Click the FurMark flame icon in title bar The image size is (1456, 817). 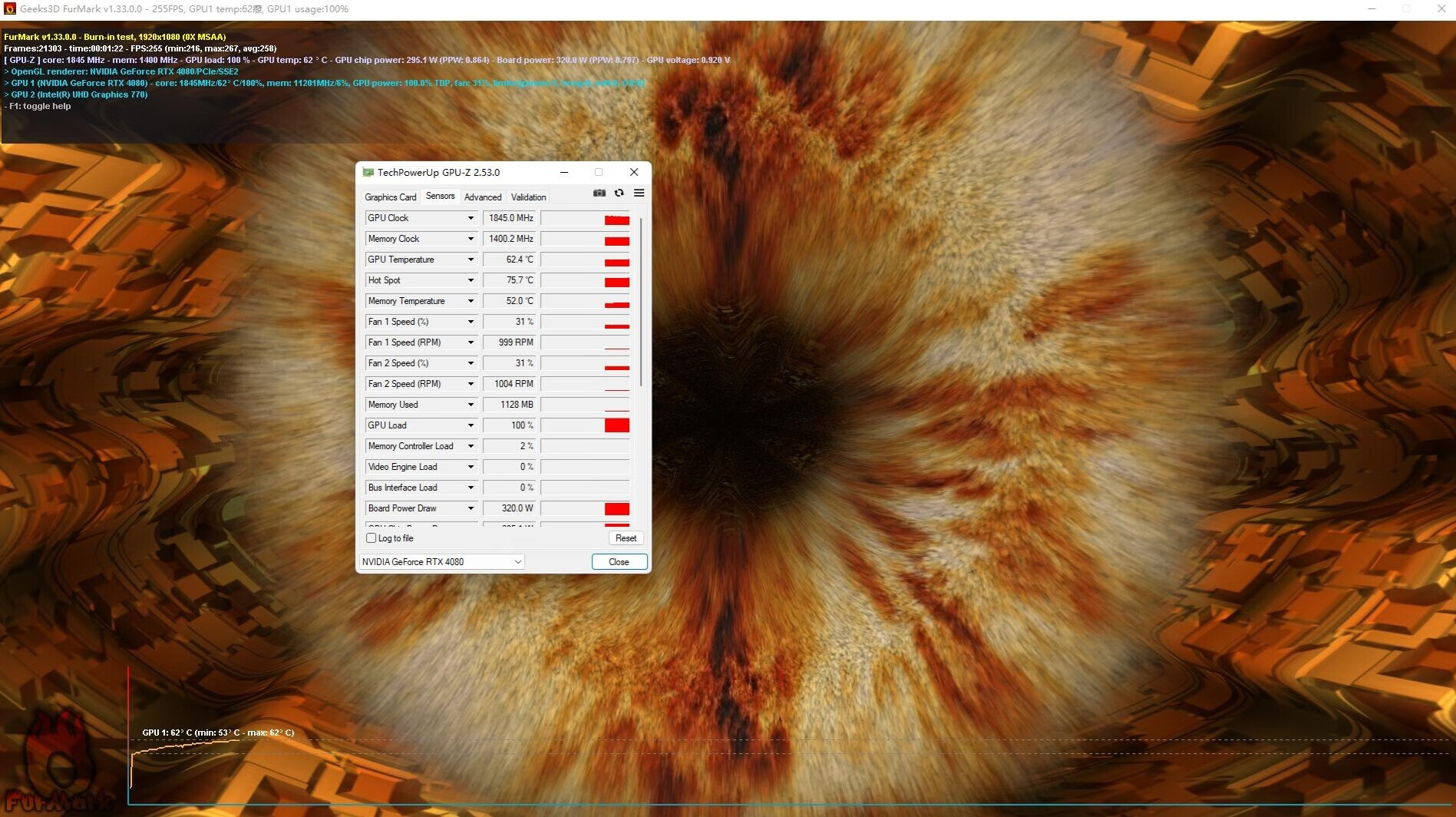pos(9,9)
